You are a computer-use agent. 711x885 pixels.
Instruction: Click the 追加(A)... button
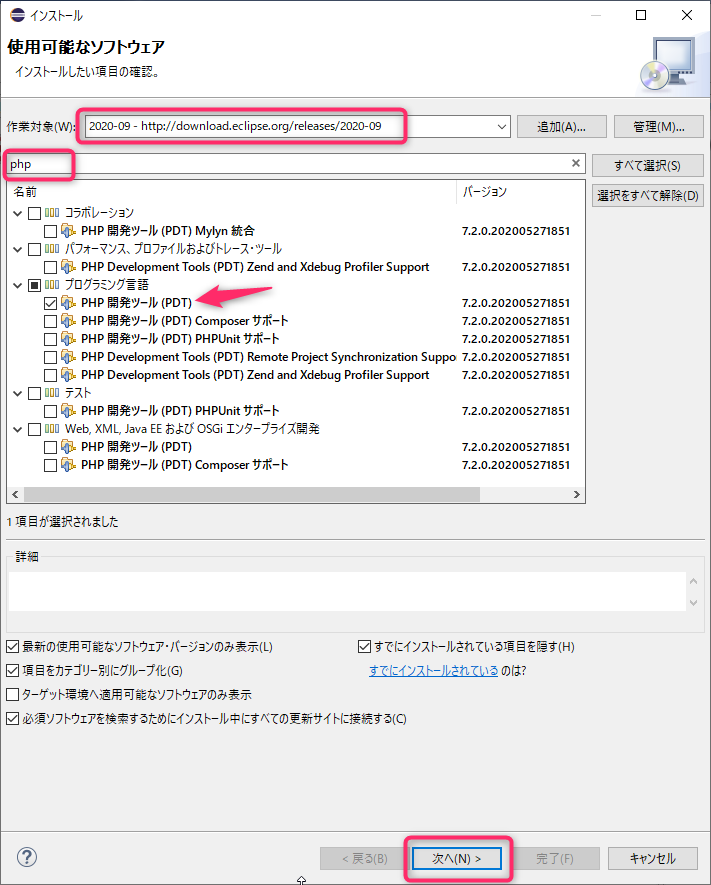click(561, 126)
